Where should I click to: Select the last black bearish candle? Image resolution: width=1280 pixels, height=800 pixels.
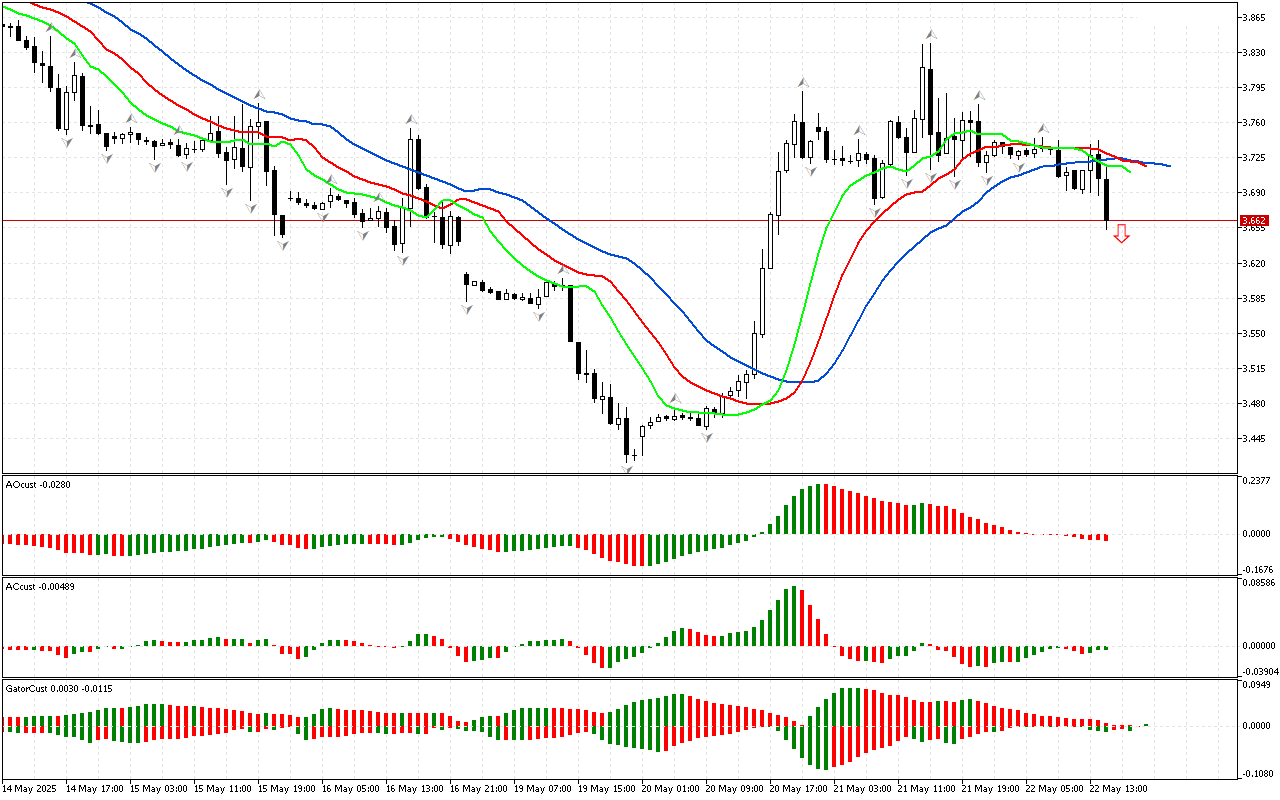coord(1107,199)
